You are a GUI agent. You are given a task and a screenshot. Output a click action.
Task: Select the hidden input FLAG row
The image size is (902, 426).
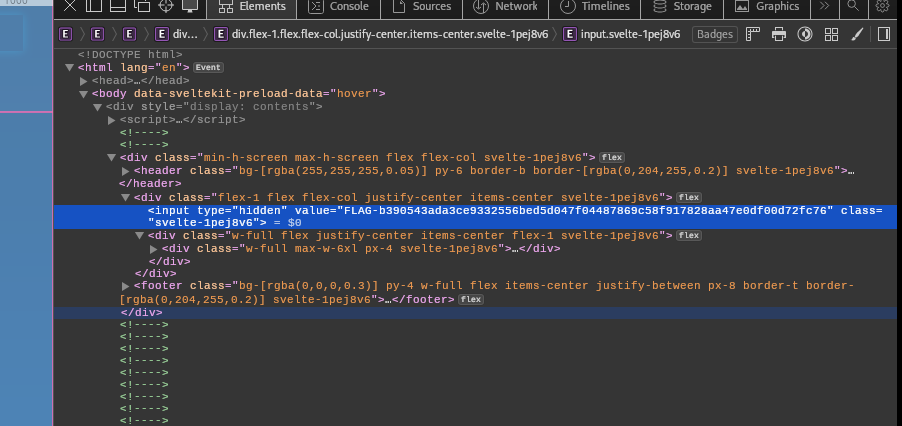coord(475,217)
